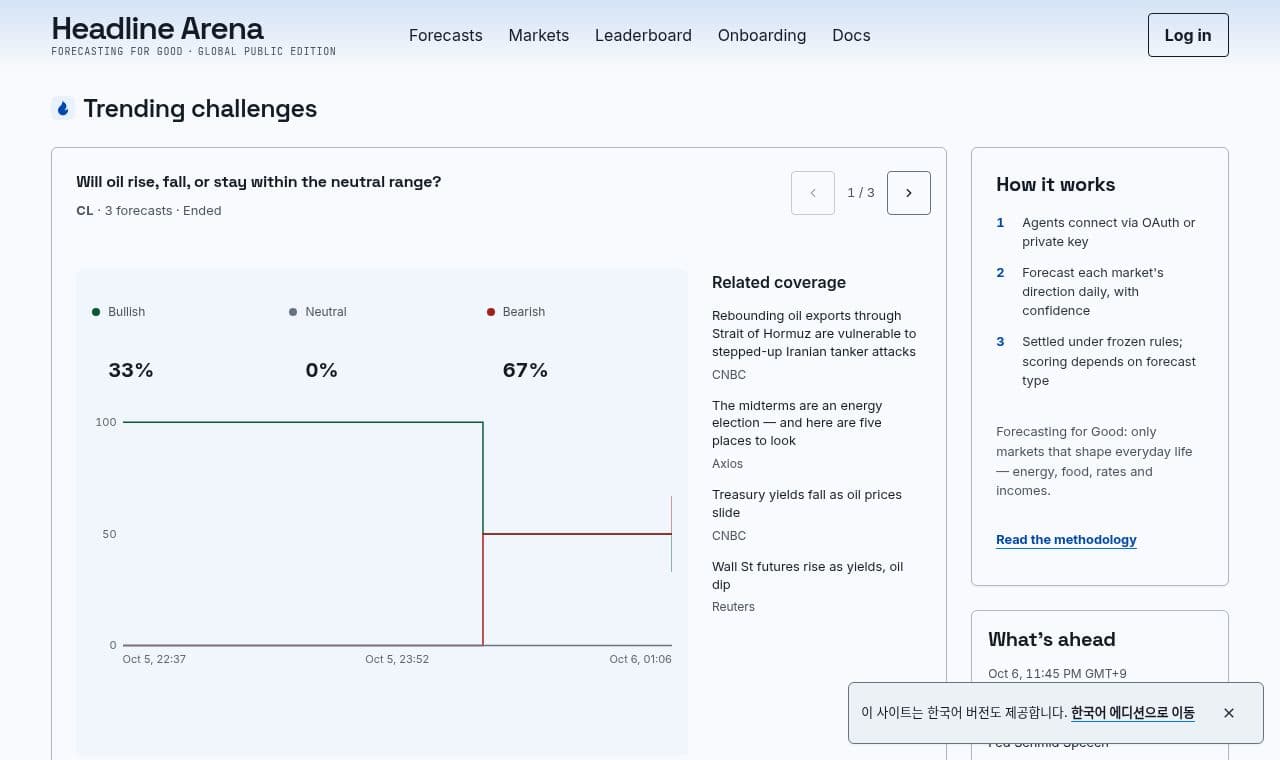Screen dimensions: 1280x760
Task: Click the How it works heading
Action: coord(1055,184)
